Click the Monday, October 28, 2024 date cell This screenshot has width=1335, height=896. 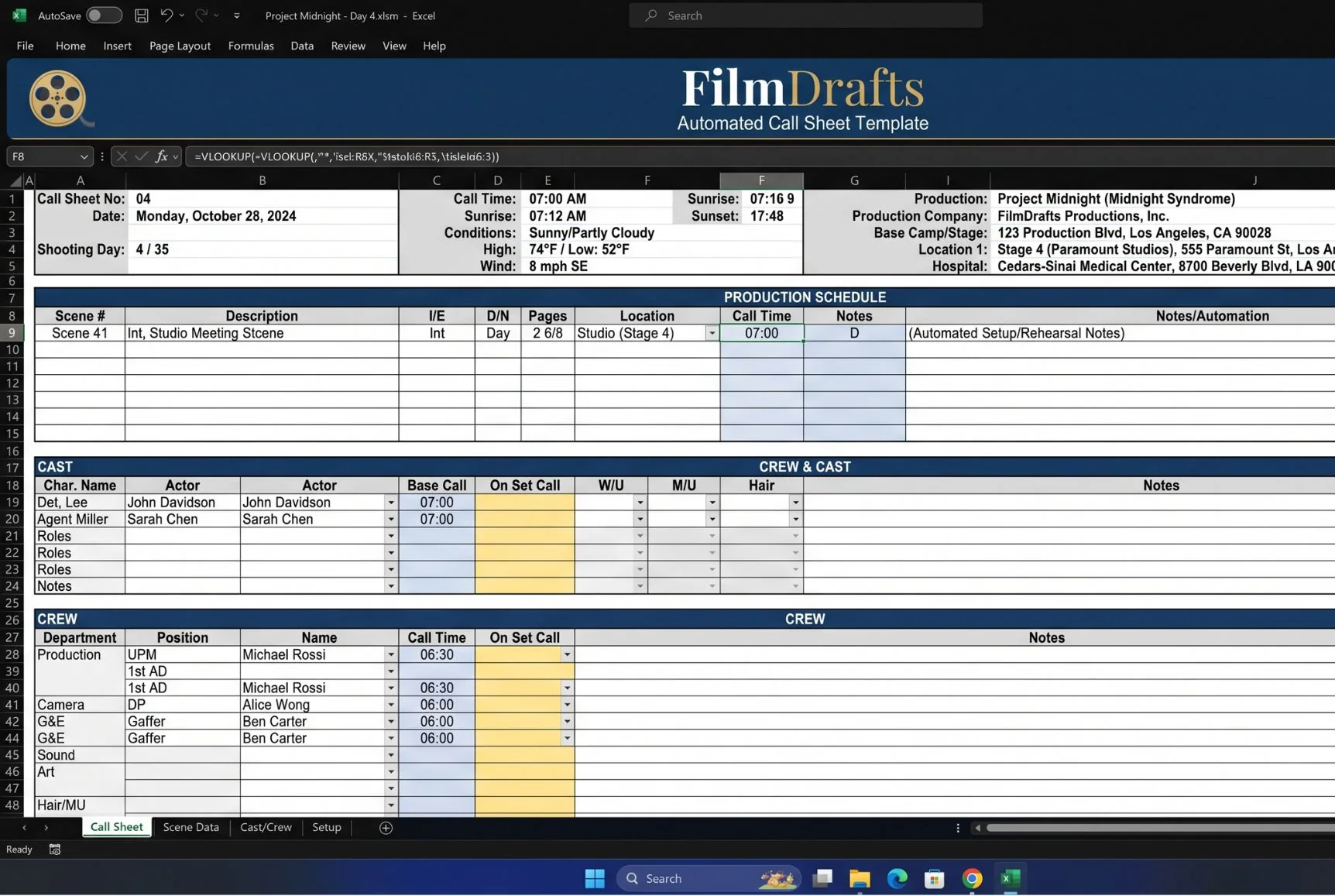point(263,216)
